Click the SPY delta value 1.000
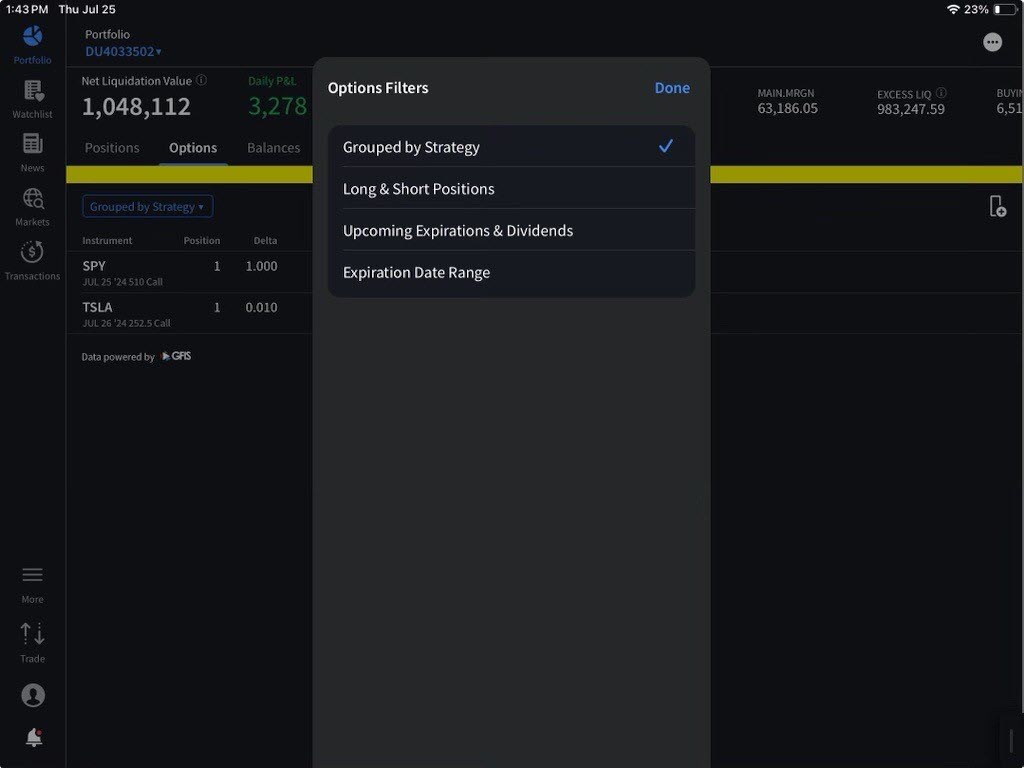 pos(261,266)
